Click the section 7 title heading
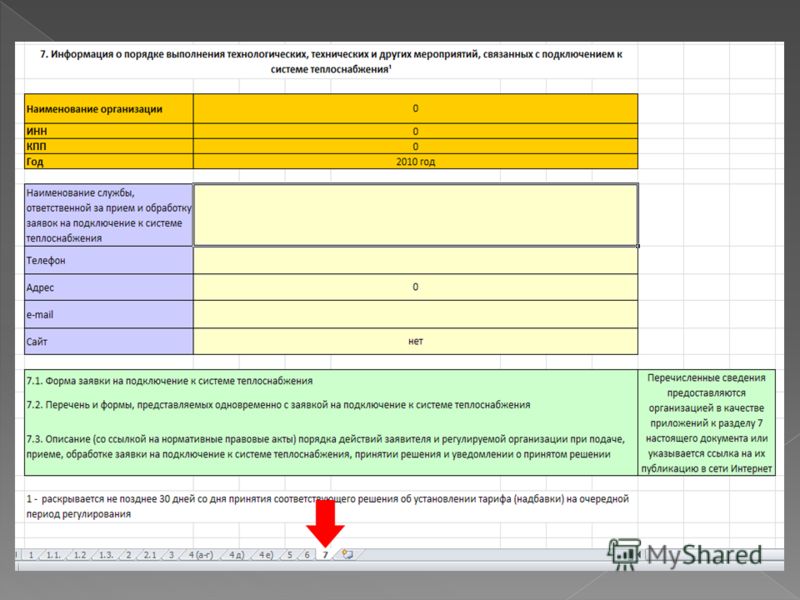The height and width of the screenshot is (600, 800). (331, 61)
